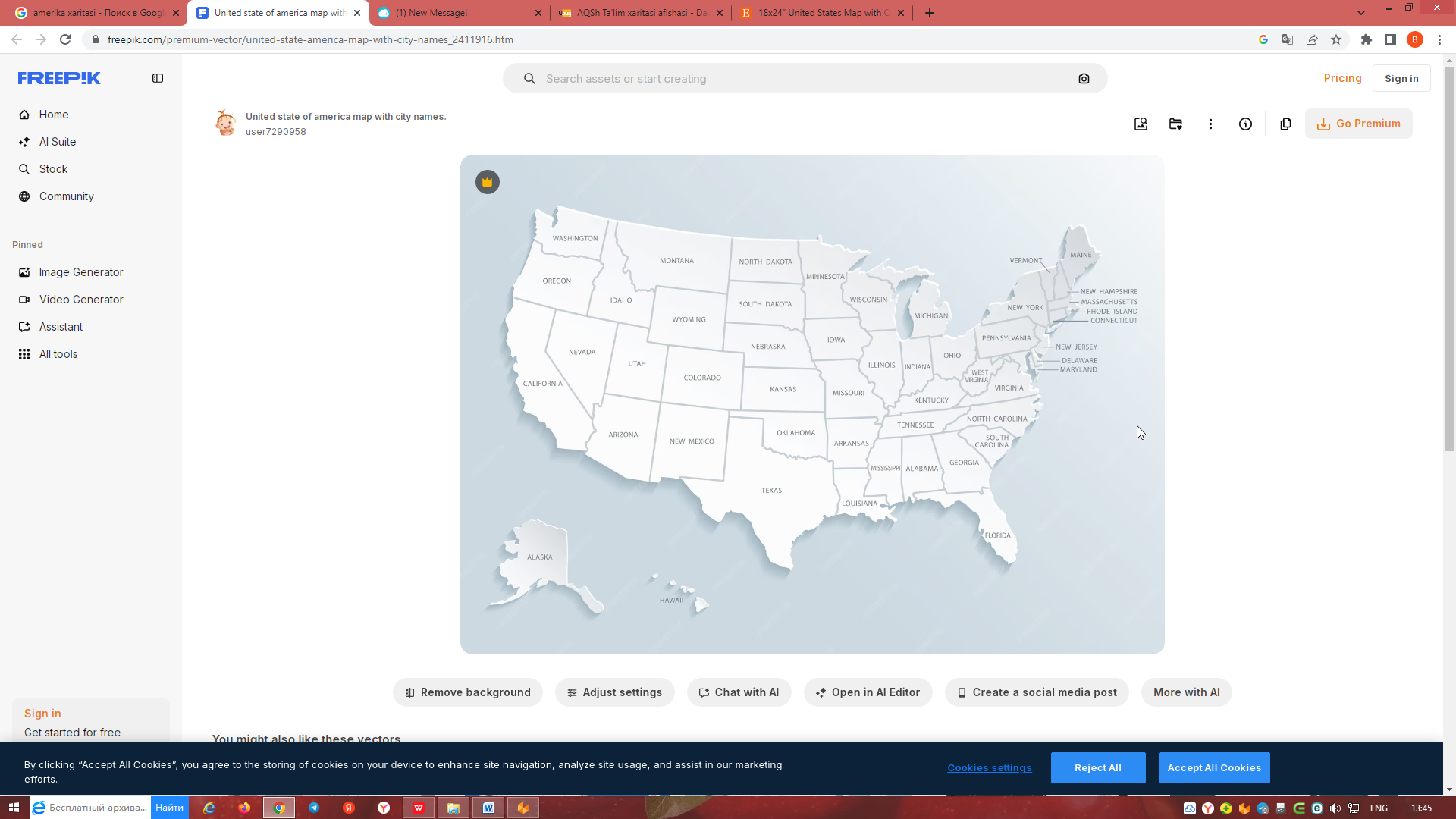The image size is (1456, 819).
Task: Click the Go Premium download button
Action: point(1358,124)
